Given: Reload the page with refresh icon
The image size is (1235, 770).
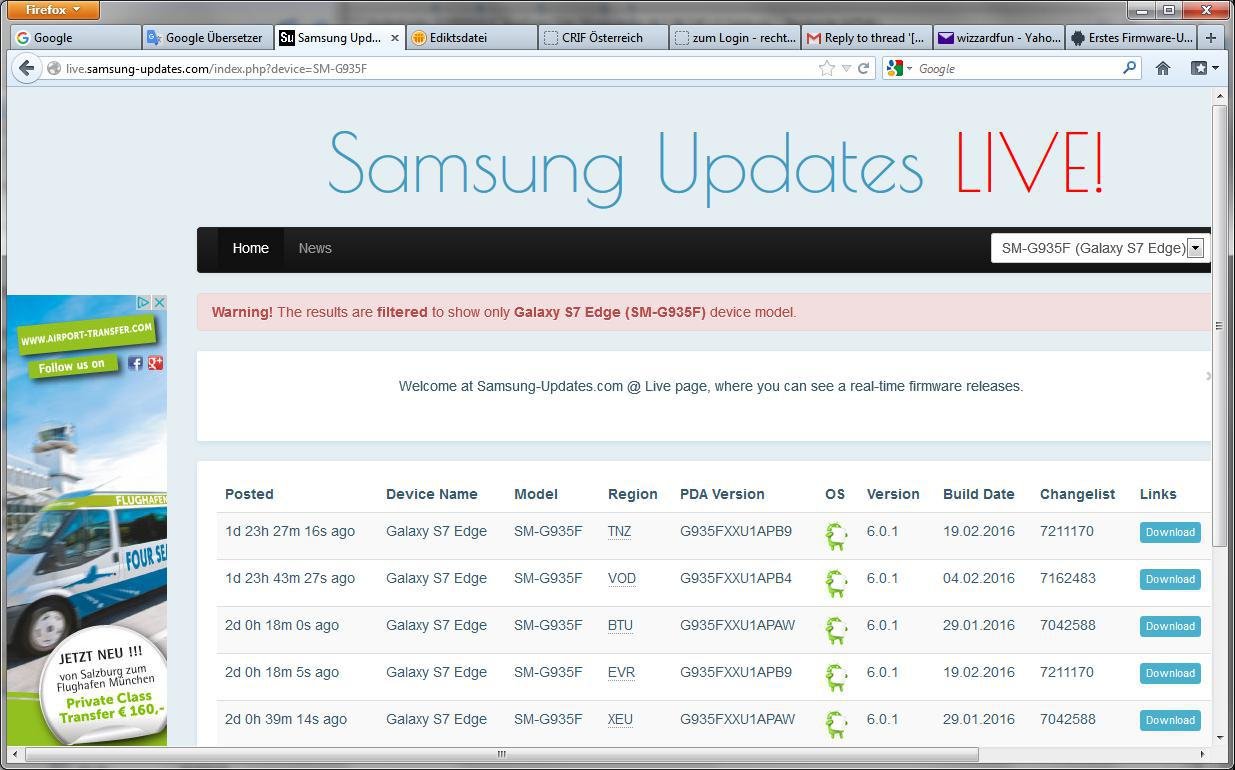Looking at the screenshot, I should coord(863,68).
